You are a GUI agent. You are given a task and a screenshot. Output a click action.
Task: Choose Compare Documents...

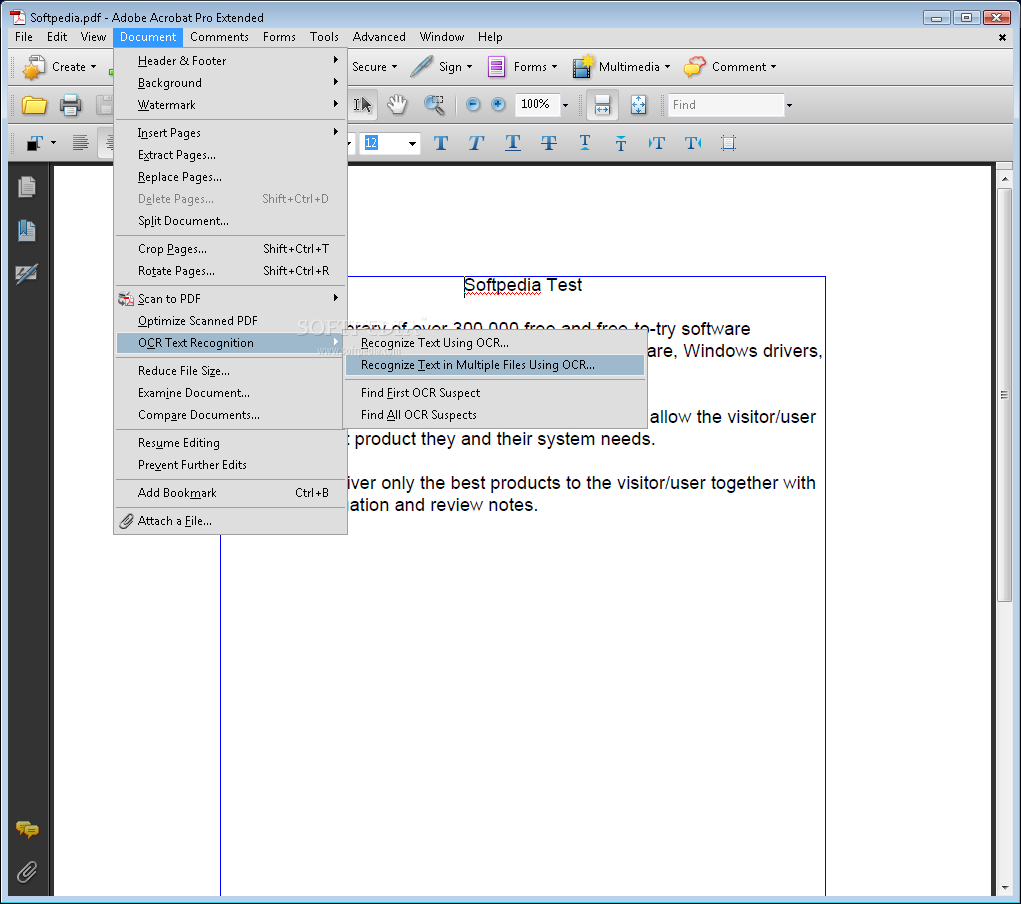(x=231, y=415)
